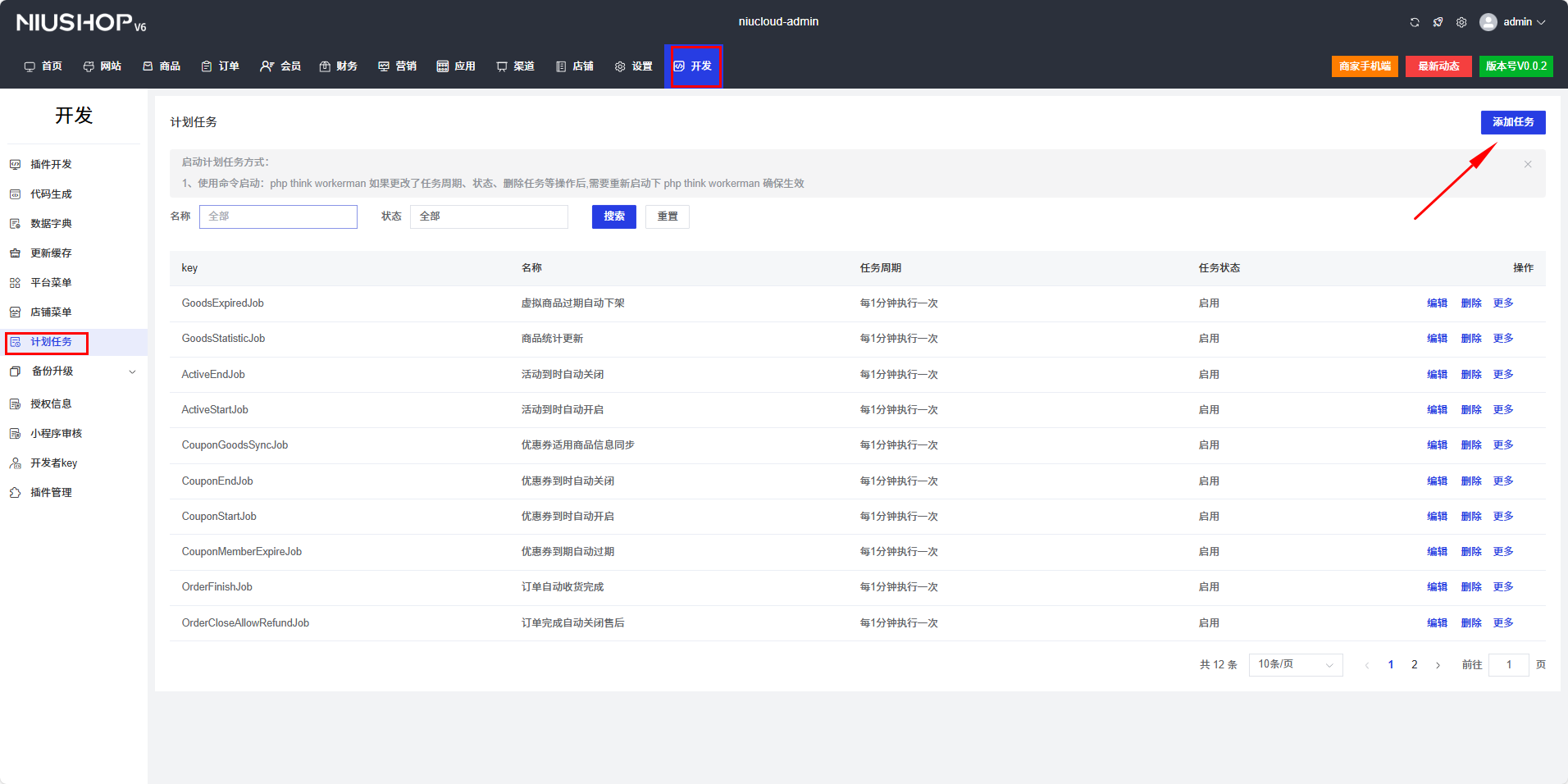
Task: Click 更新缓存 in the sidebar
Action: pyautogui.click(x=51, y=253)
